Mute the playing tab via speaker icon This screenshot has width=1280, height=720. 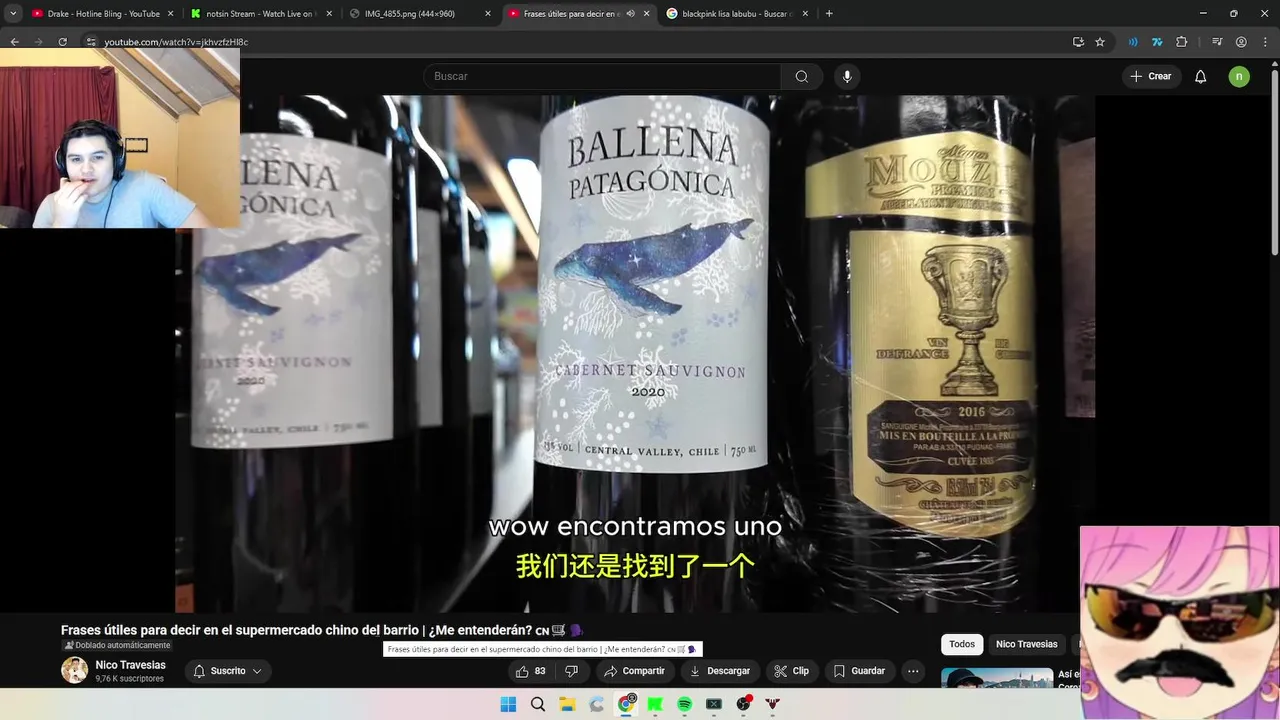(631, 14)
